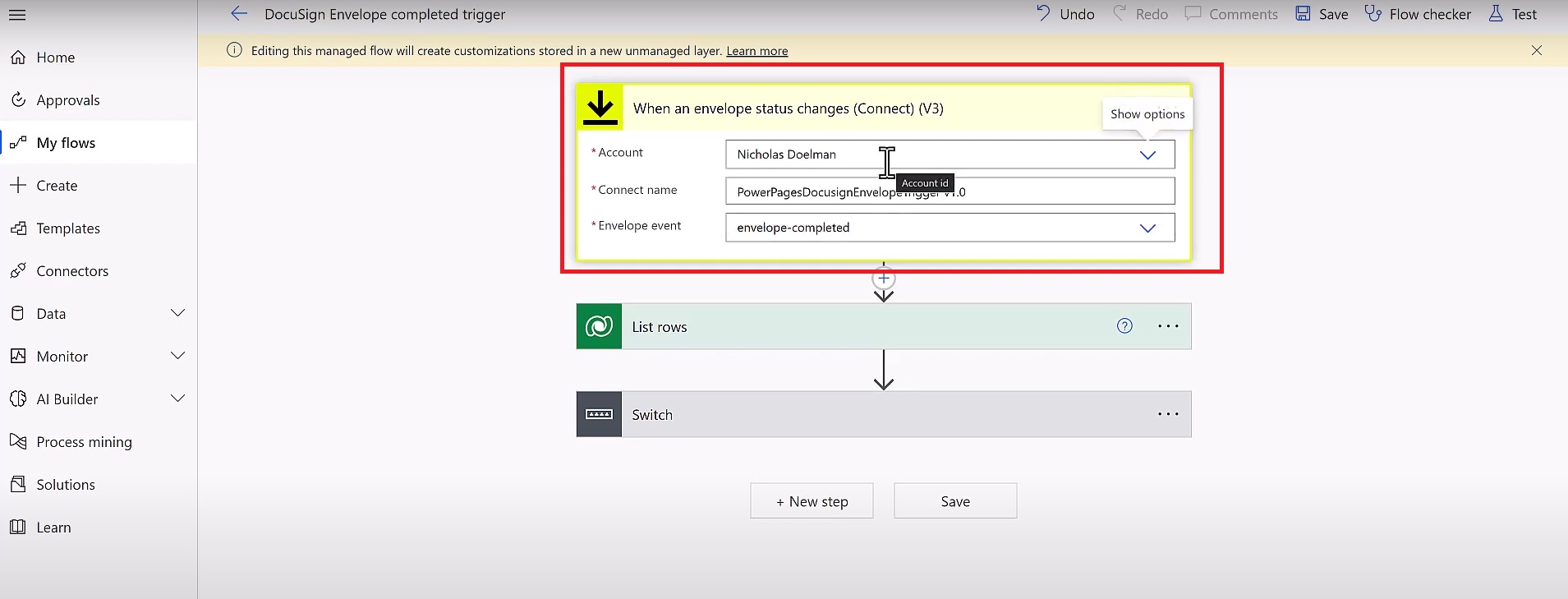Click the List rows help icon
The width and height of the screenshot is (1568, 599).
(x=1124, y=326)
